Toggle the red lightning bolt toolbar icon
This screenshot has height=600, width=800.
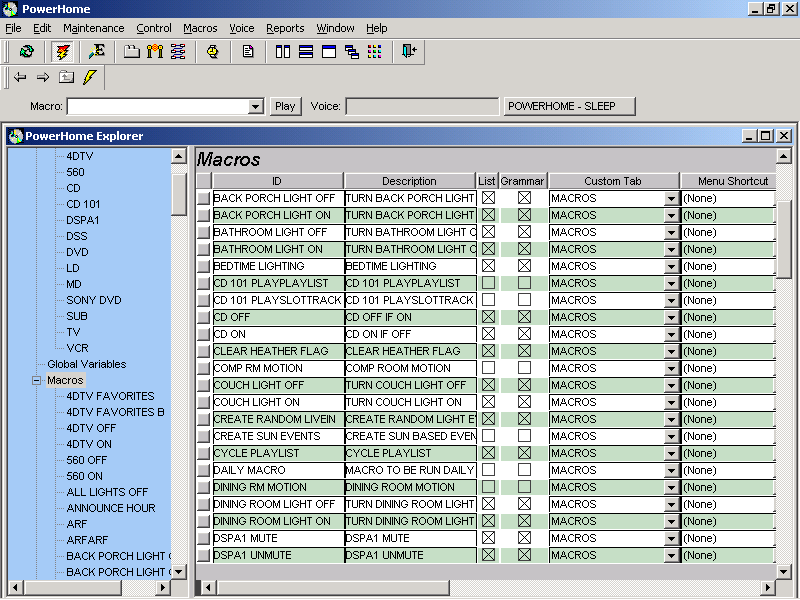62,52
